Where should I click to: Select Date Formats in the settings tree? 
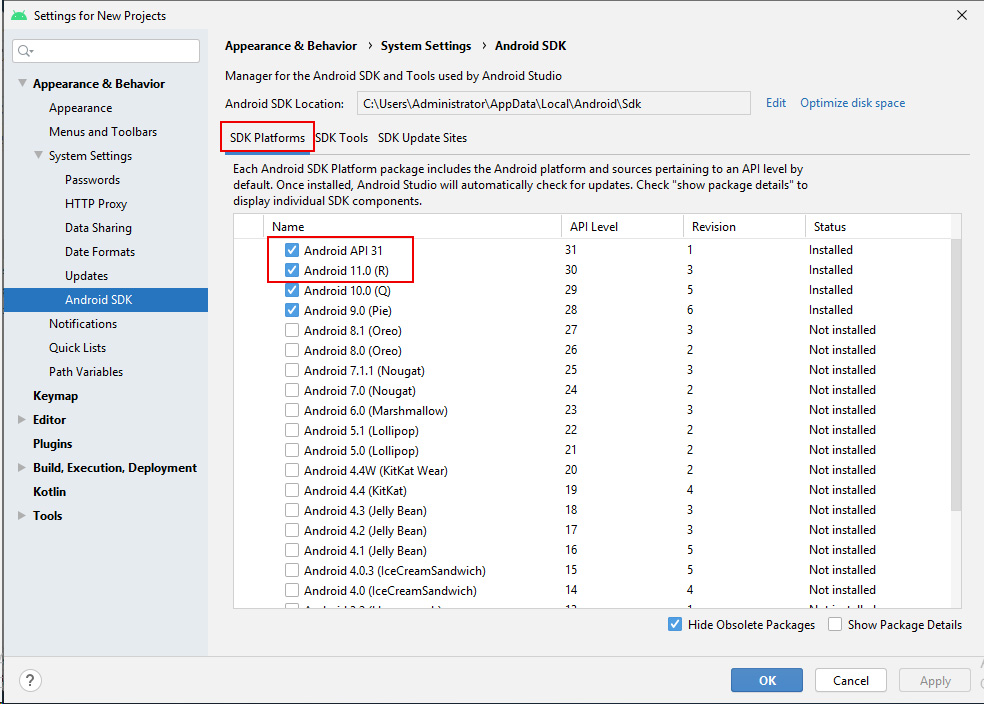tap(100, 252)
